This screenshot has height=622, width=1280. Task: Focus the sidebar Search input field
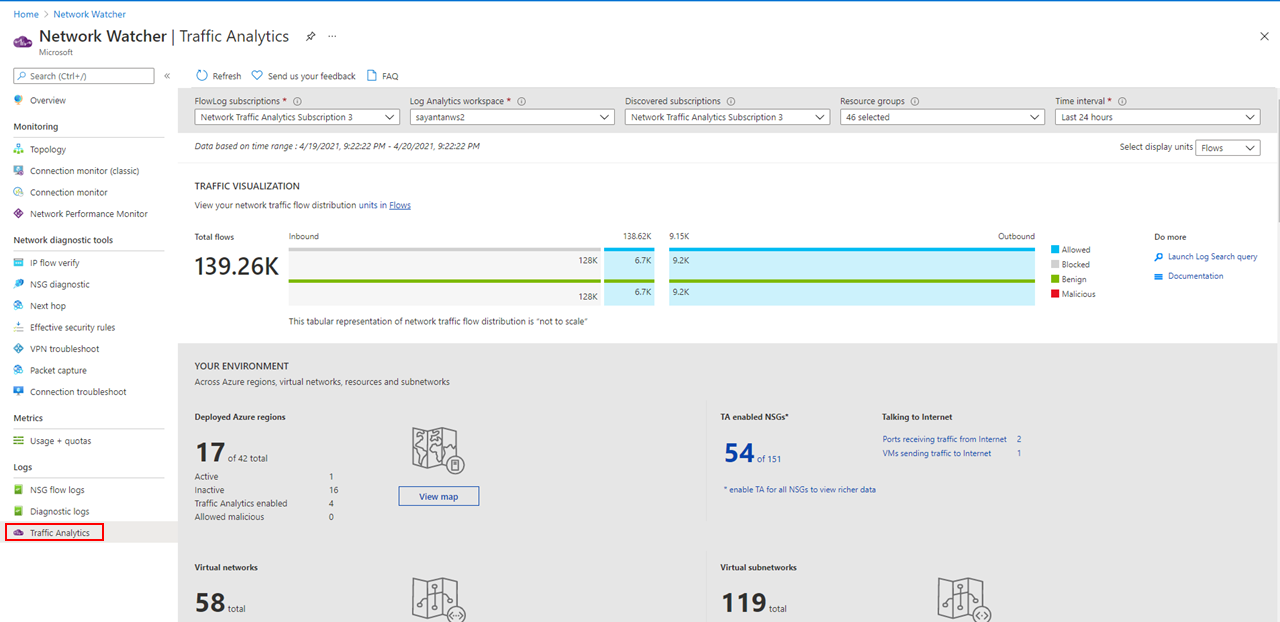[x=84, y=76]
